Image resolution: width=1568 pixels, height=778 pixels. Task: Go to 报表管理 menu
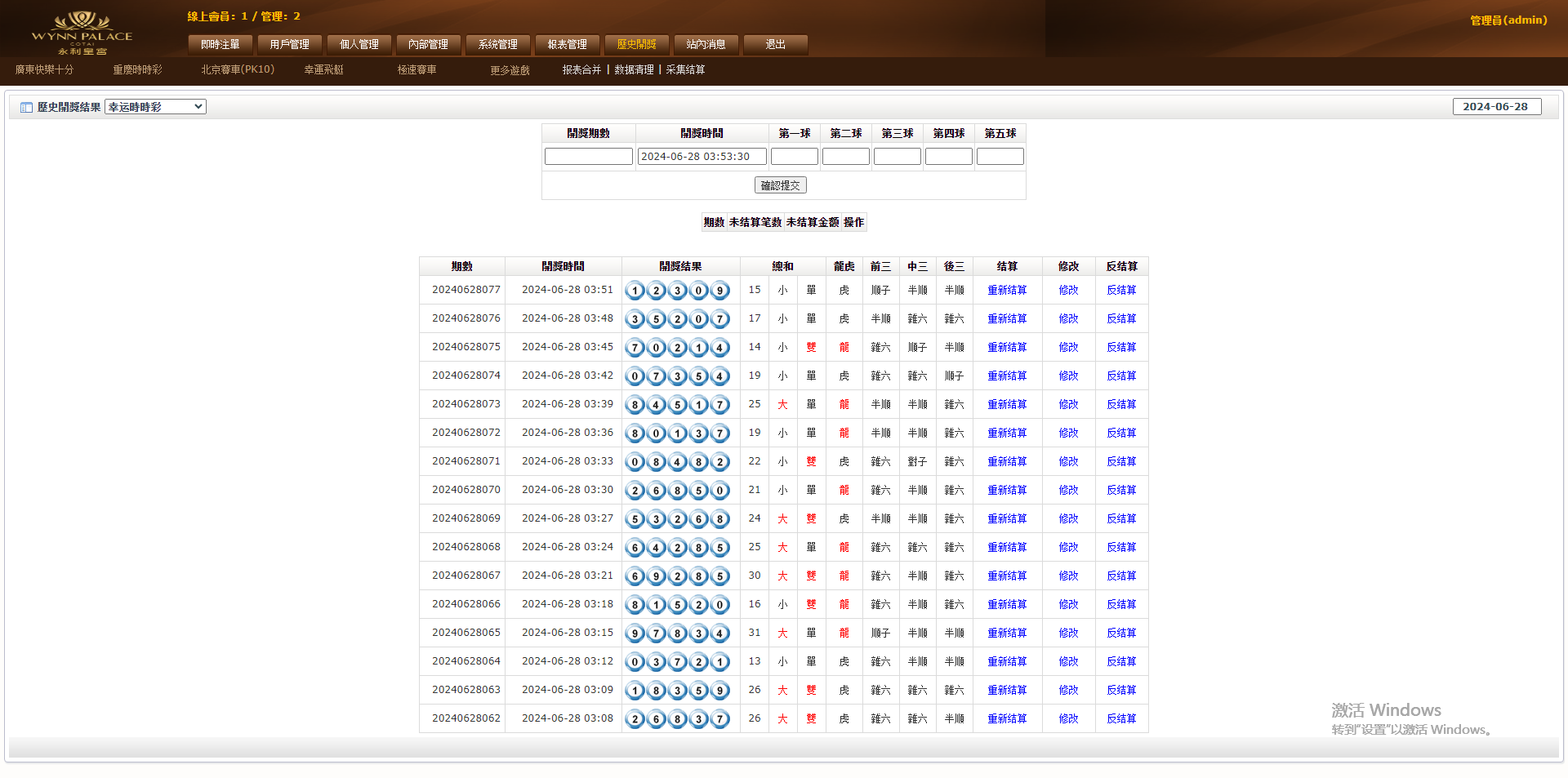click(x=568, y=44)
